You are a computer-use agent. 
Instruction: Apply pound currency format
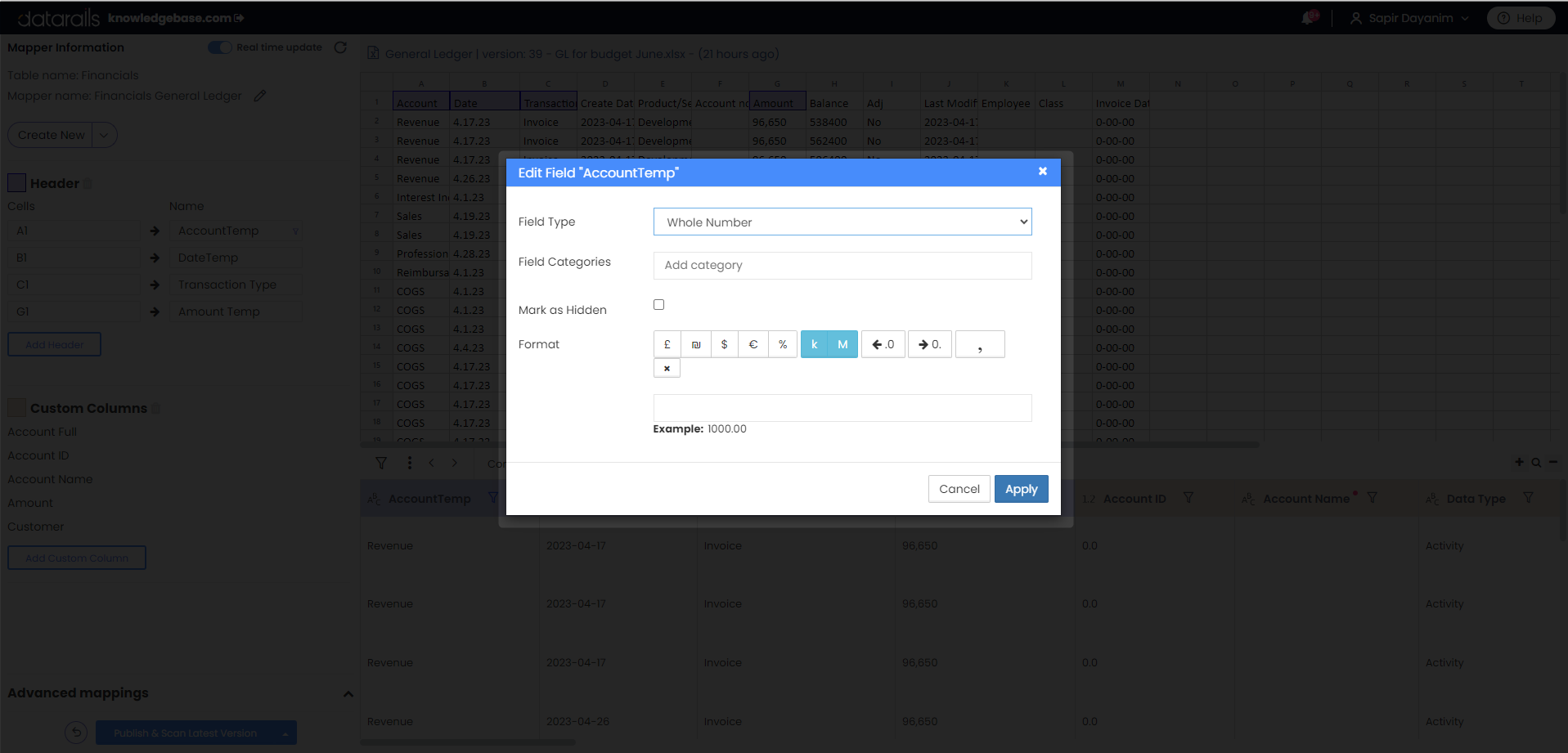(x=667, y=344)
